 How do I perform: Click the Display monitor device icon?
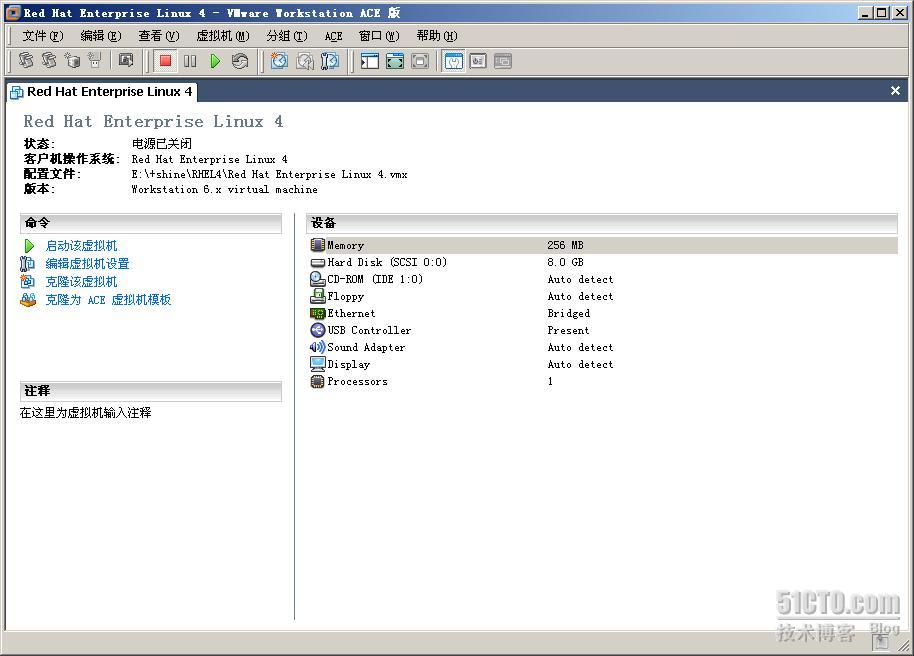pyautogui.click(x=318, y=364)
